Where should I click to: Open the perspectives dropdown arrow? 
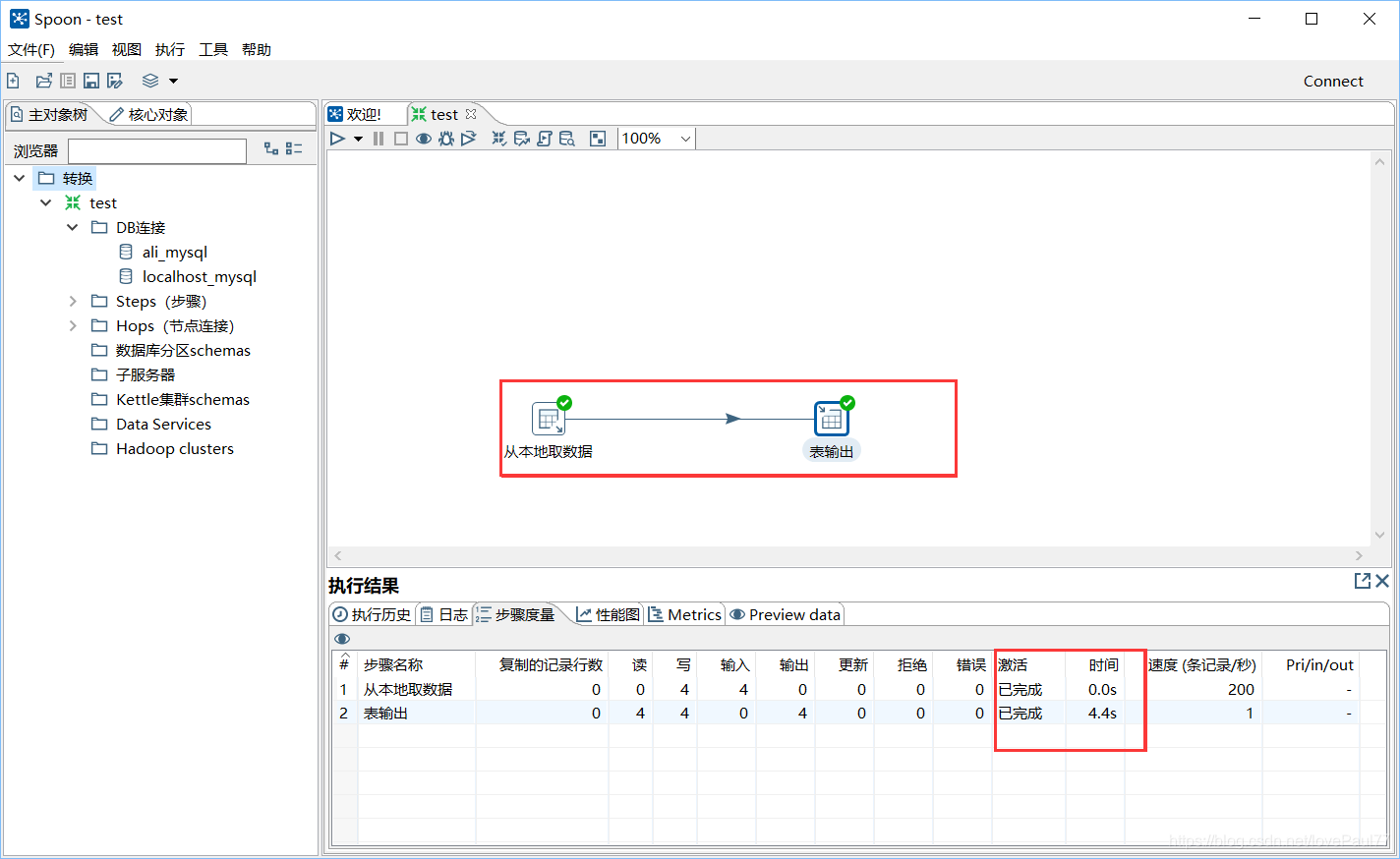(x=173, y=82)
